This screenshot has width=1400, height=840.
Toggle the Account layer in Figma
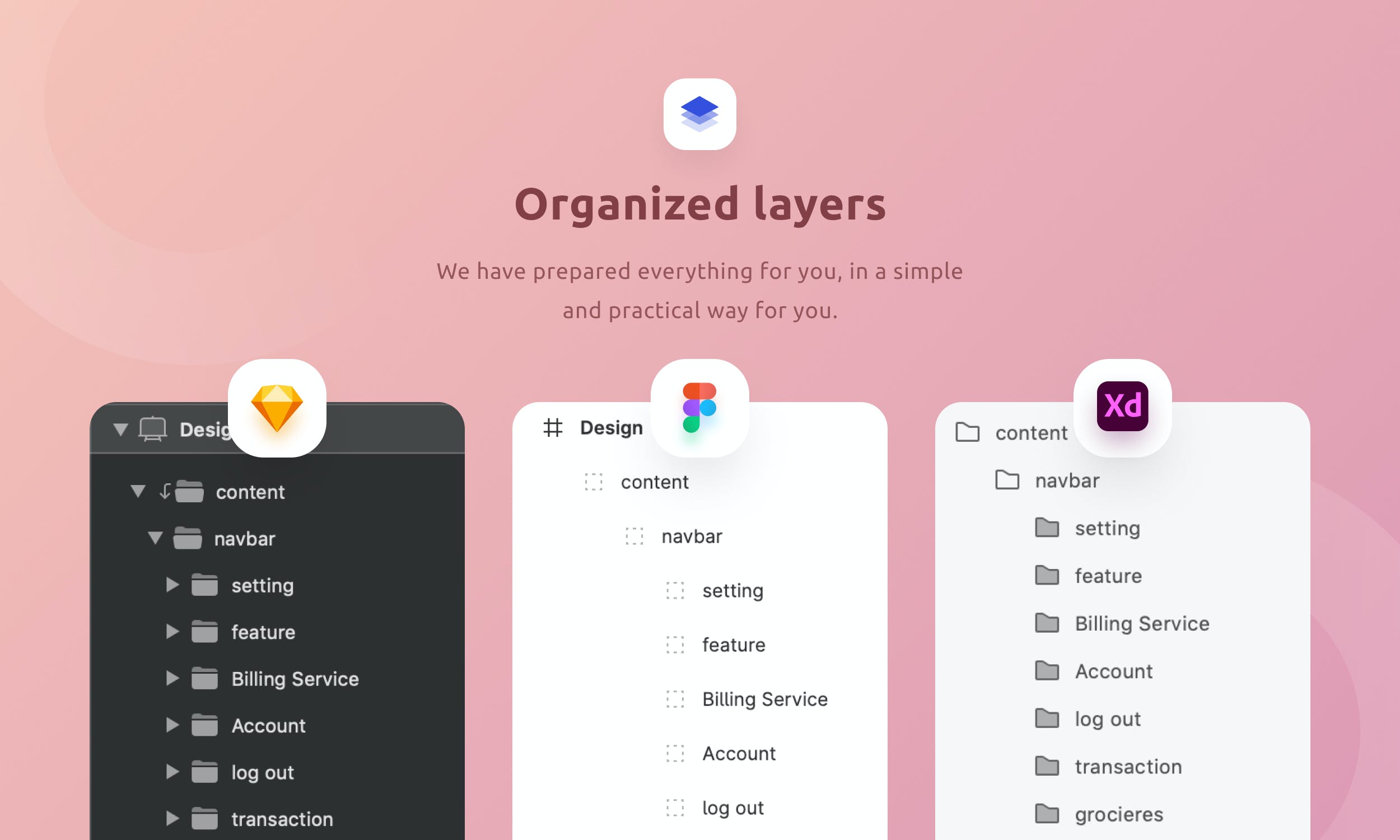(739, 753)
